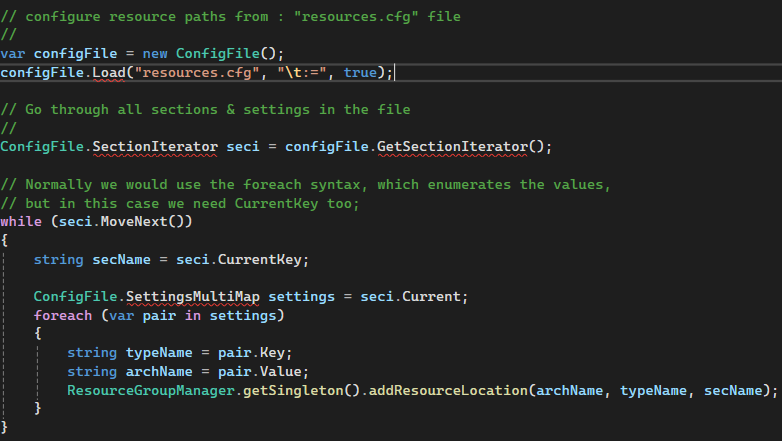Click the while keyword
The width and height of the screenshot is (782, 441).
[21, 221]
